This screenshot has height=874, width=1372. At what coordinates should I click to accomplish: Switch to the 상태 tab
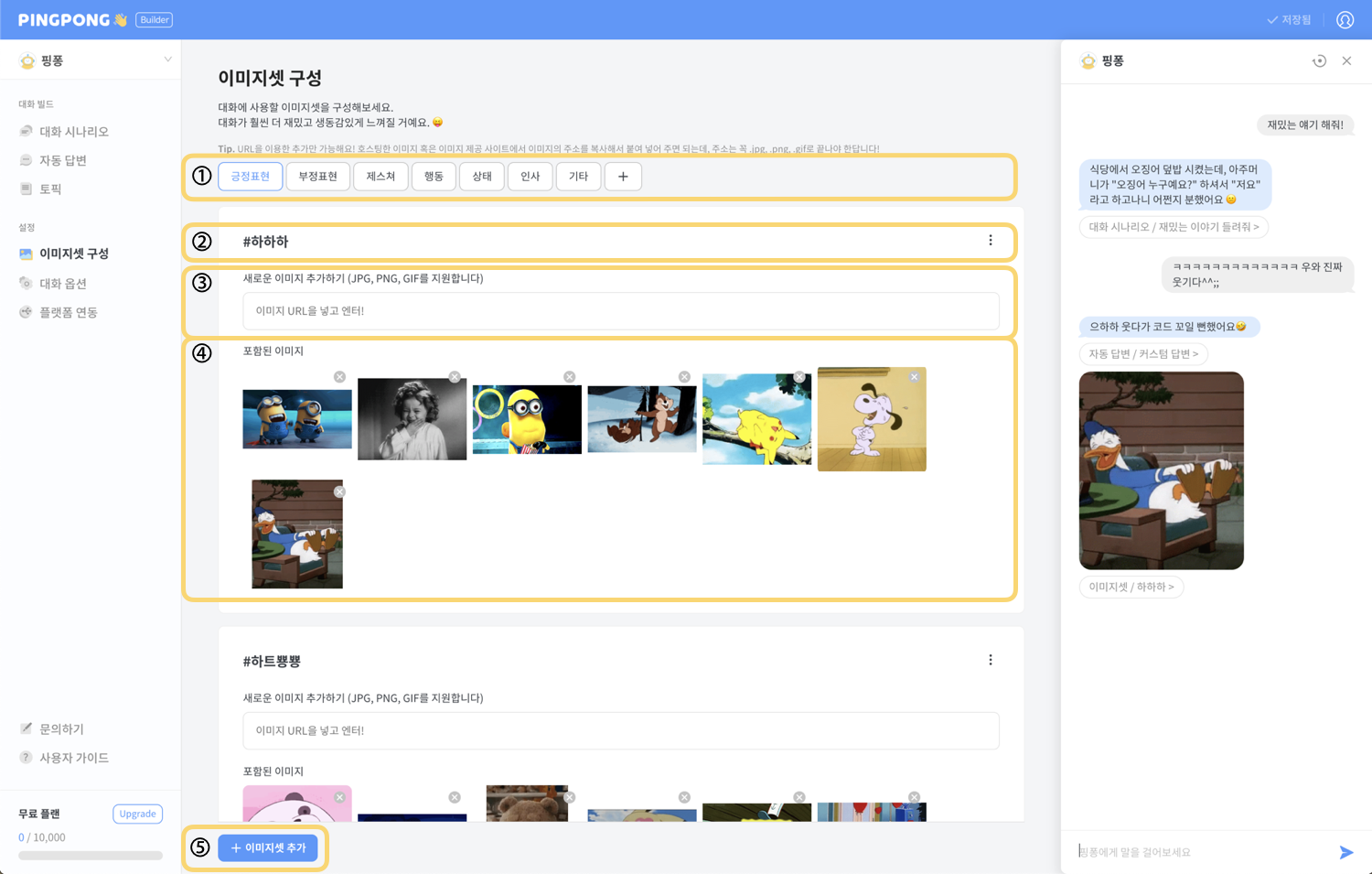(482, 177)
